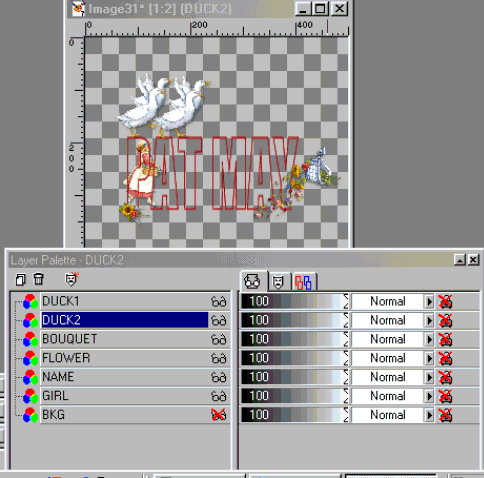Open blend mode dropdown for BKG layer
This screenshot has width=484, height=478.
point(429,415)
